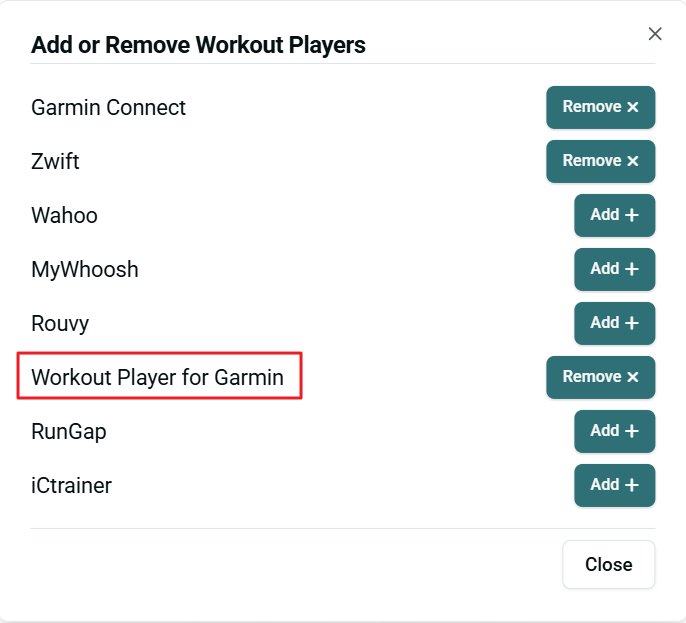Select the MyWhoosh list entry
Viewport: 686px width, 623px height.
(84, 269)
